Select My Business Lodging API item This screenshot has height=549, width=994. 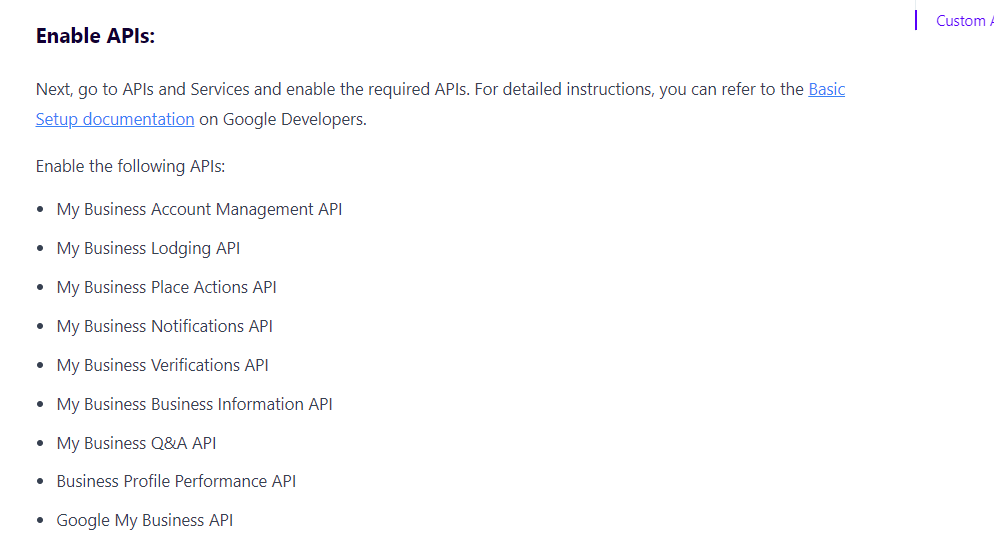click(148, 249)
